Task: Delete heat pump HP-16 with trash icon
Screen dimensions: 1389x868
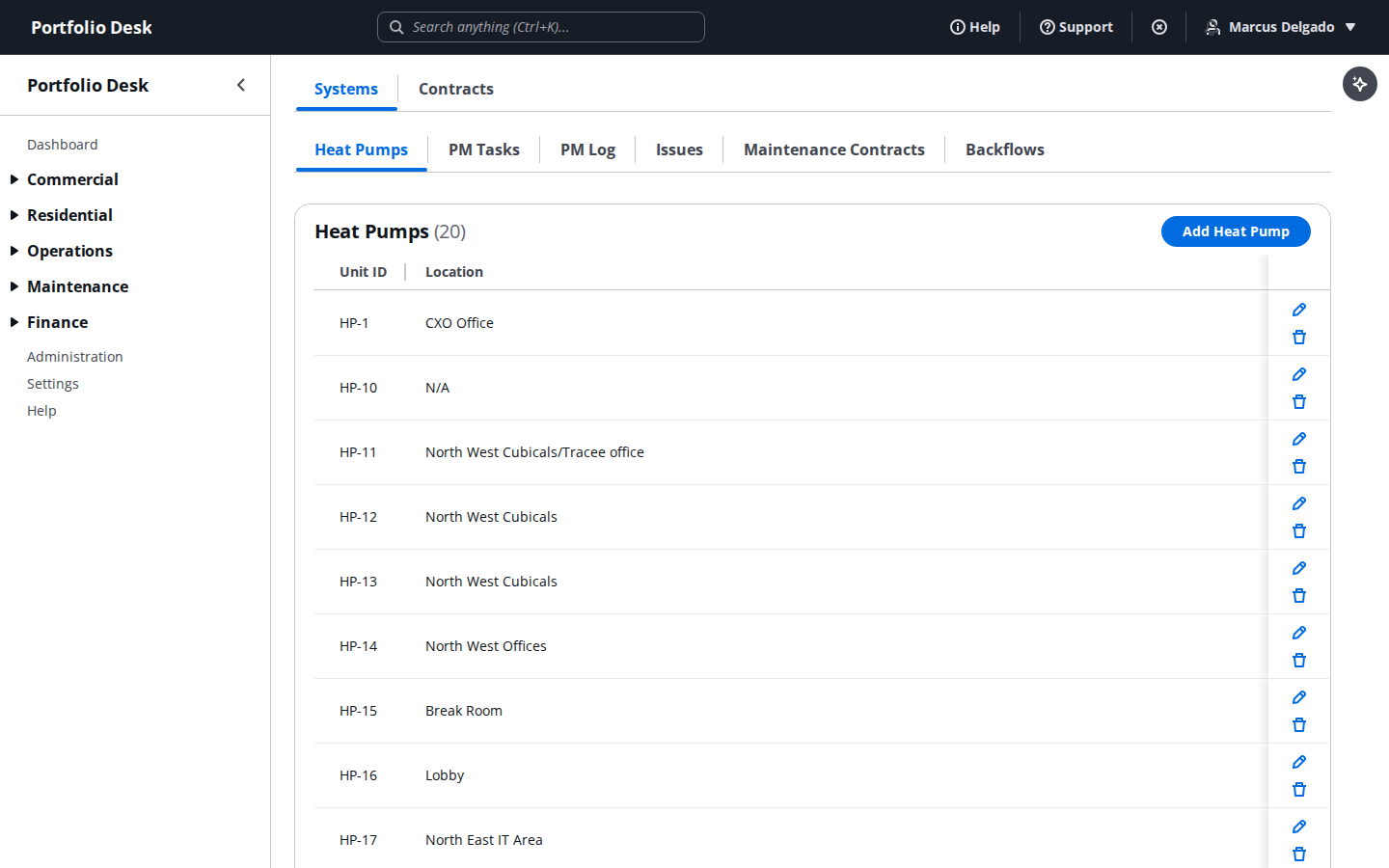Action: pyautogui.click(x=1299, y=790)
